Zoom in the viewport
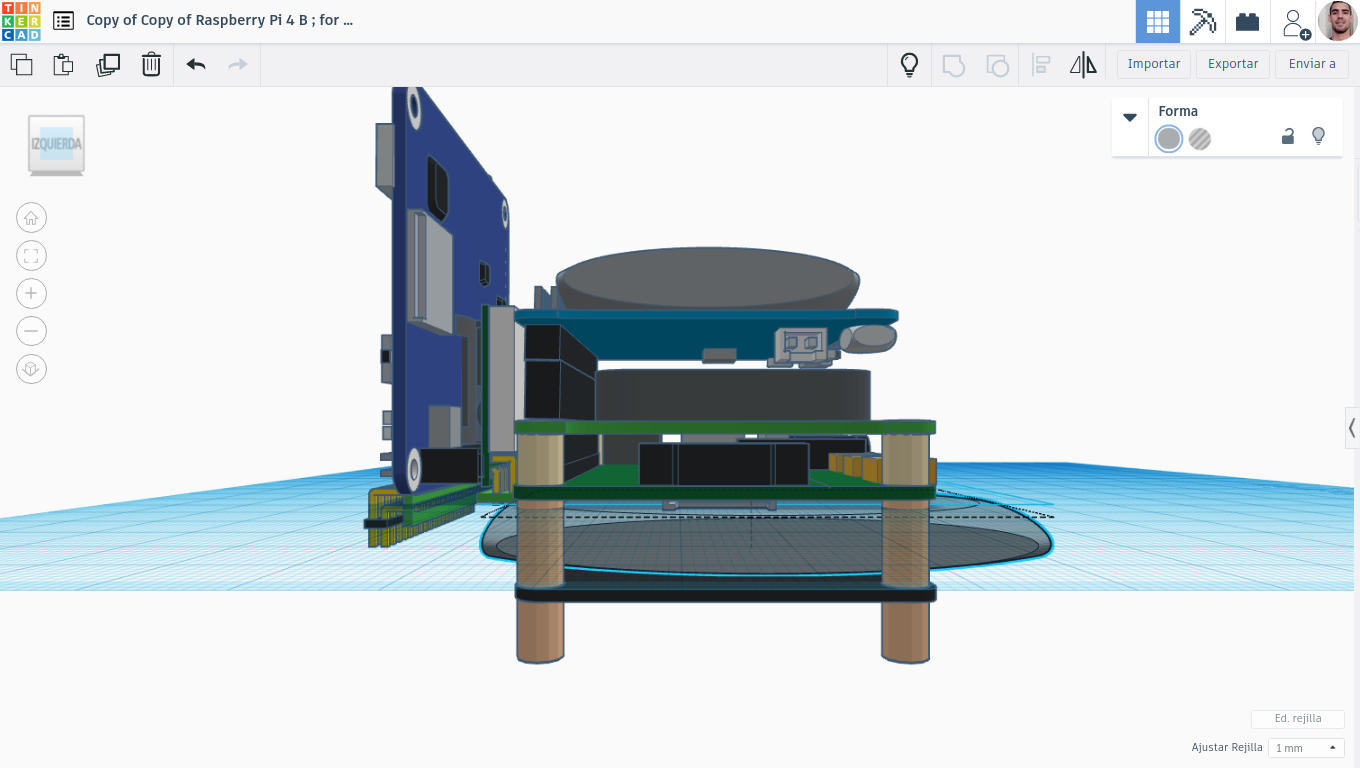Viewport: 1360px width, 768px height. 31,293
